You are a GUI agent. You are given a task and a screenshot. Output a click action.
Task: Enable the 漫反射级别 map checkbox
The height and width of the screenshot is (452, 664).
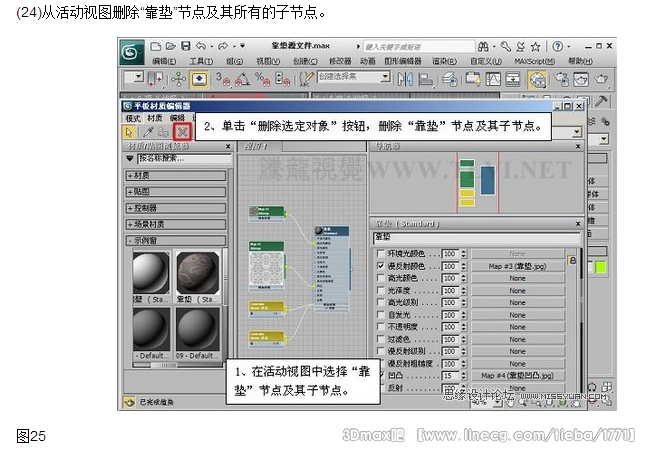click(380, 351)
